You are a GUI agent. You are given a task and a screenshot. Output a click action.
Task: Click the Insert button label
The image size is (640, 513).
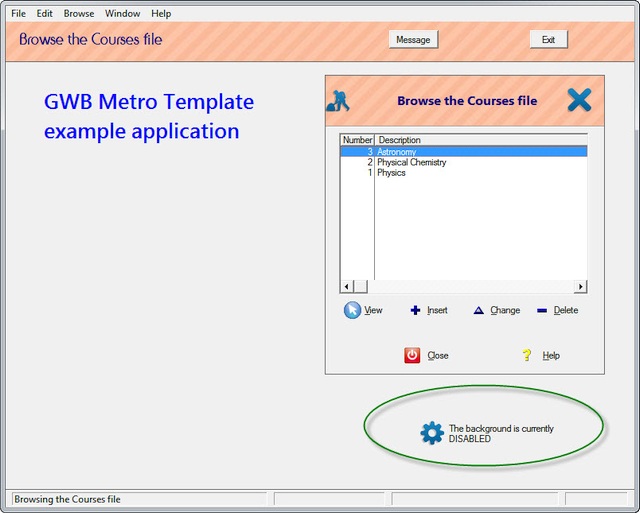437,311
